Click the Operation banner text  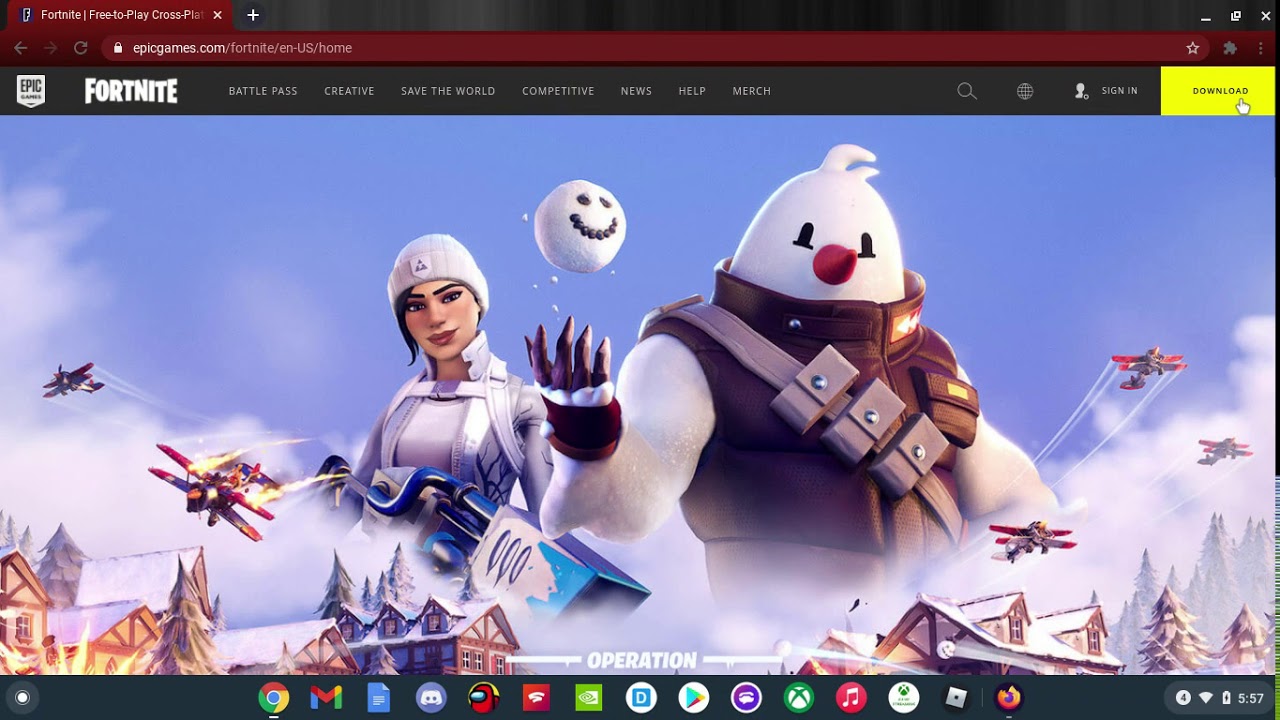pos(642,661)
